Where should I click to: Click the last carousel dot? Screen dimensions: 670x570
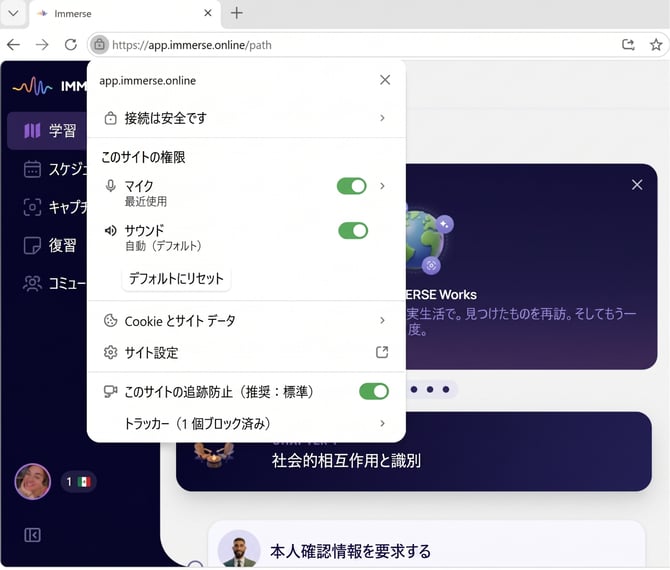446,389
